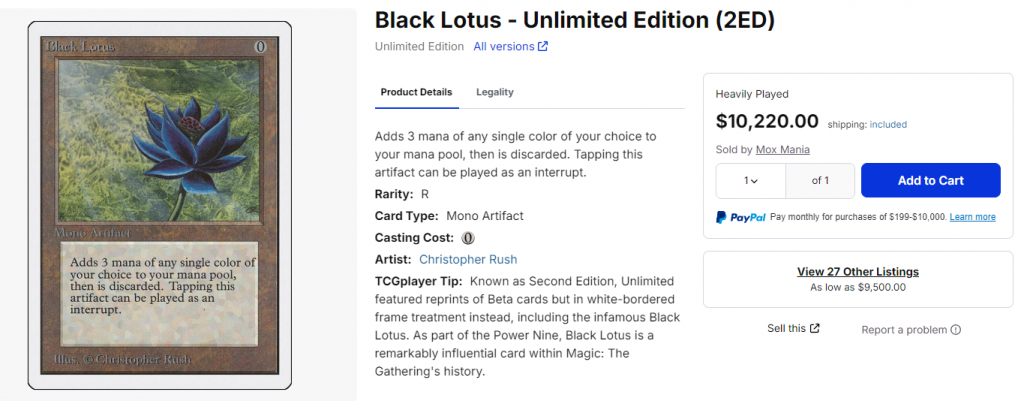Click the PayPal logo

coord(741,217)
